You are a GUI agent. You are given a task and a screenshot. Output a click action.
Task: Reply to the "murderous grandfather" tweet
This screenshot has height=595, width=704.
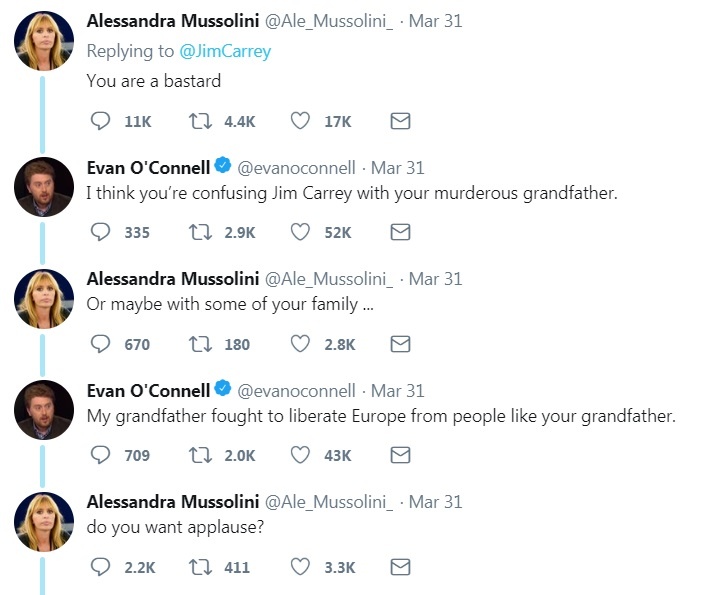(x=100, y=232)
